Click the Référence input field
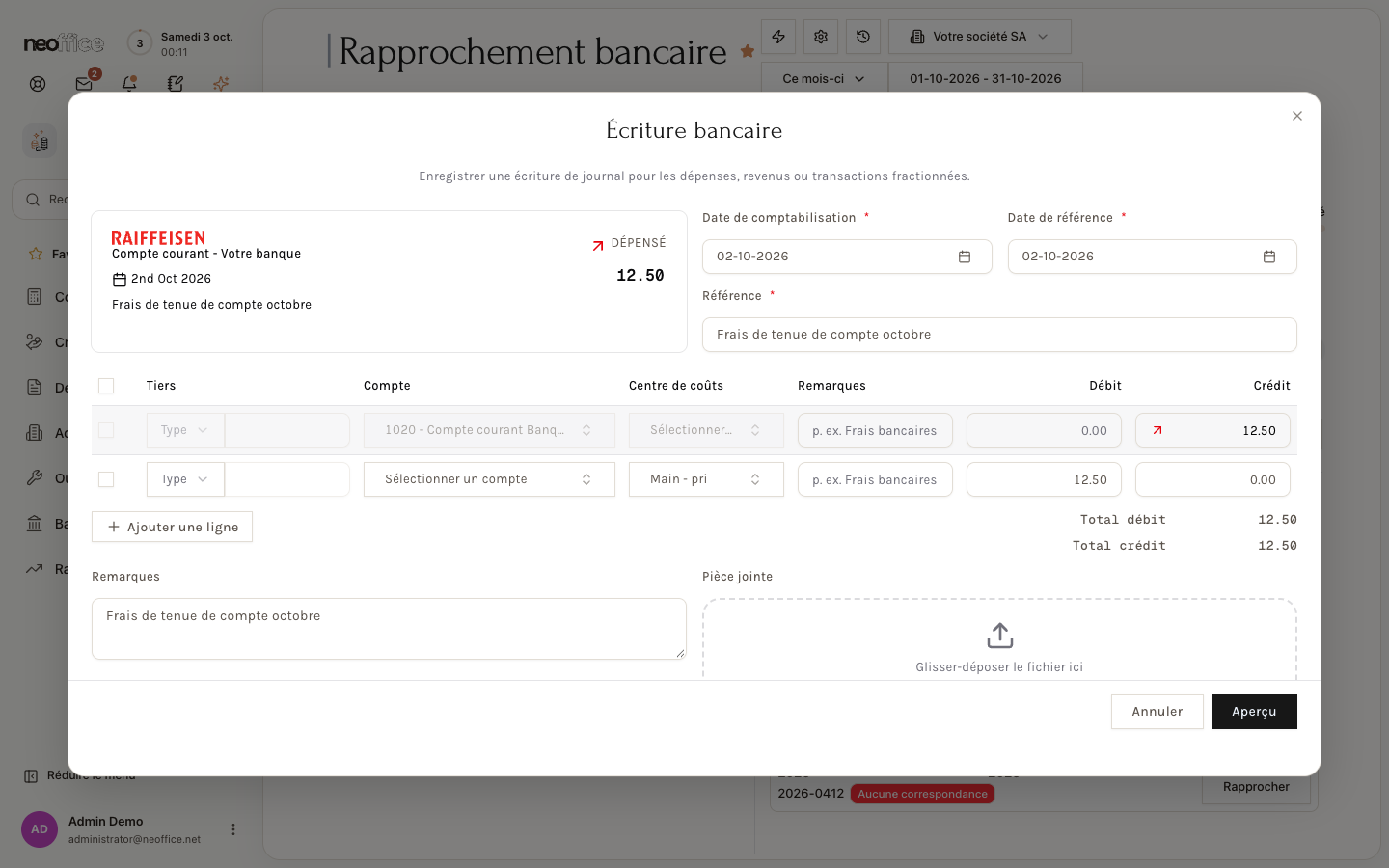 tap(999, 335)
